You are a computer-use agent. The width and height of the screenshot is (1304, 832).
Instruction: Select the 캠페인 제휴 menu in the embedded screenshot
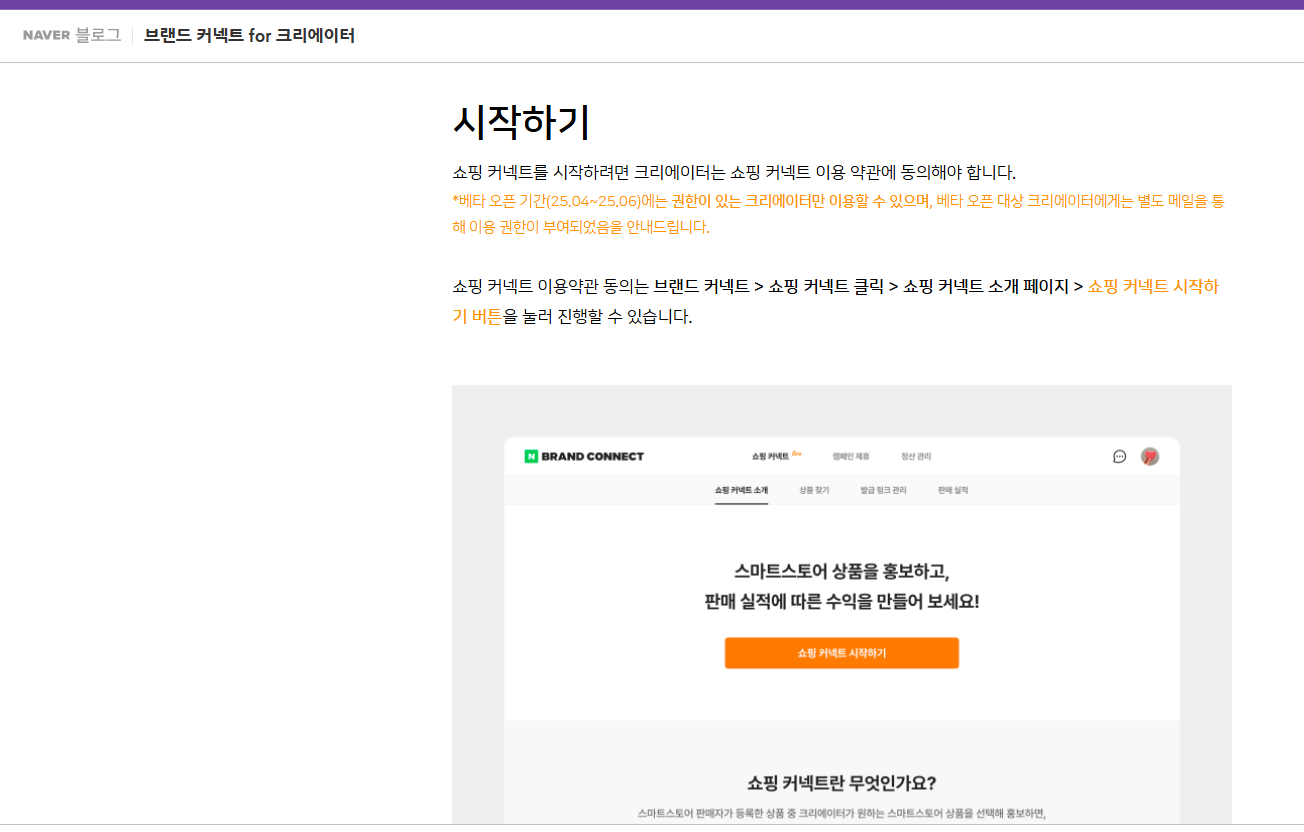[x=851, y=457]
